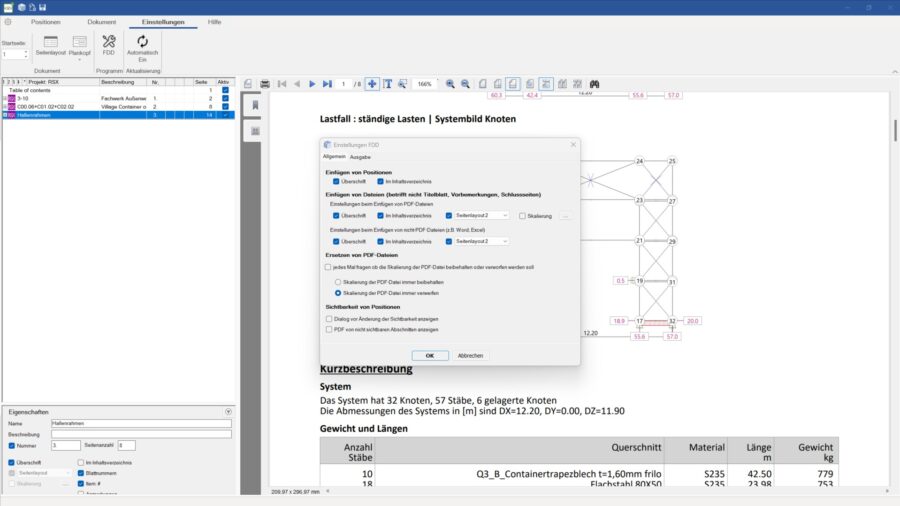900x506 pixels.
Task: Open Seitenlayout 2 dropdown for PDF files
Action: [x=505, y=215]
